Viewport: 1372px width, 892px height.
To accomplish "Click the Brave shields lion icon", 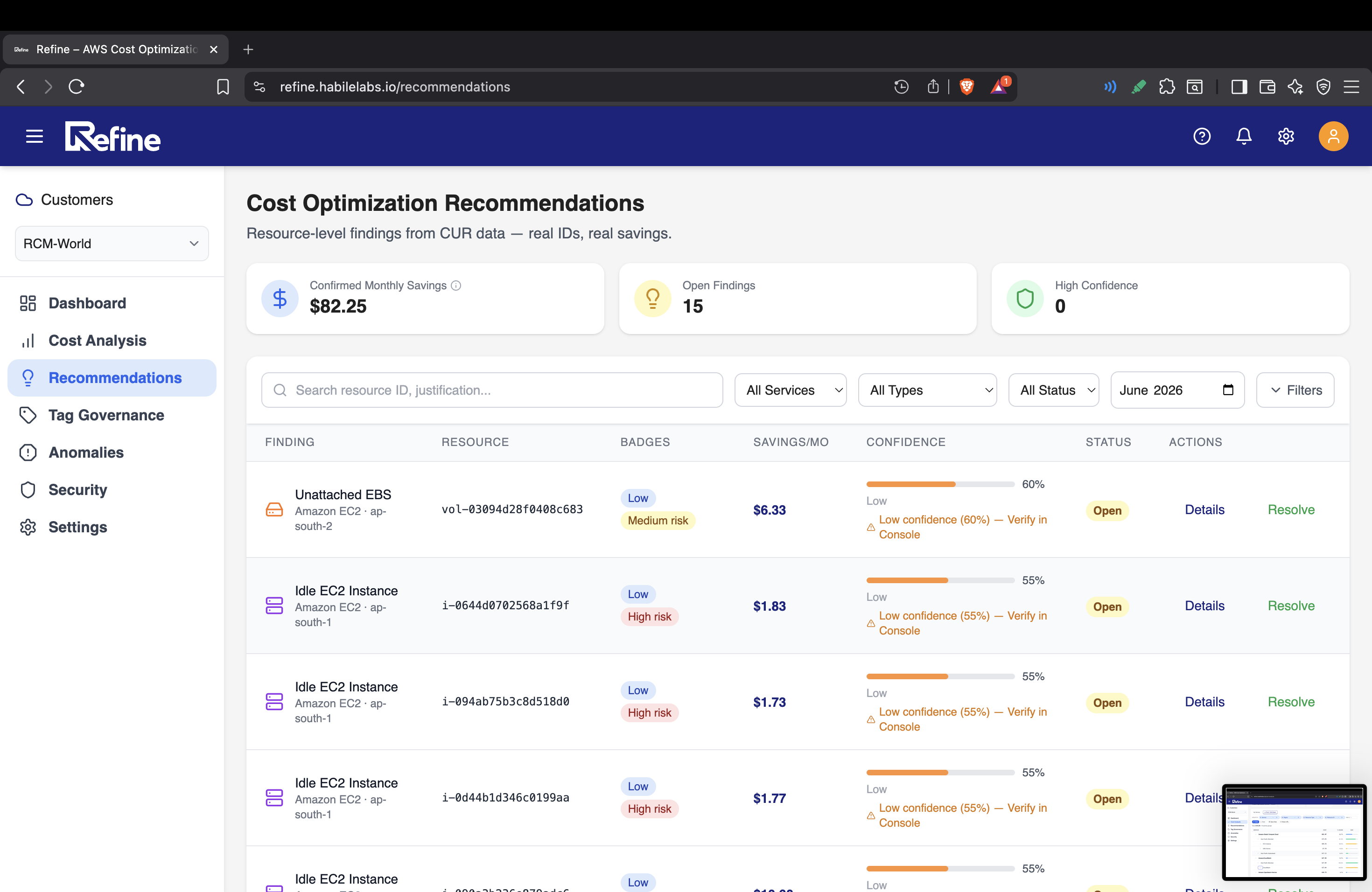I will [967, 86].
